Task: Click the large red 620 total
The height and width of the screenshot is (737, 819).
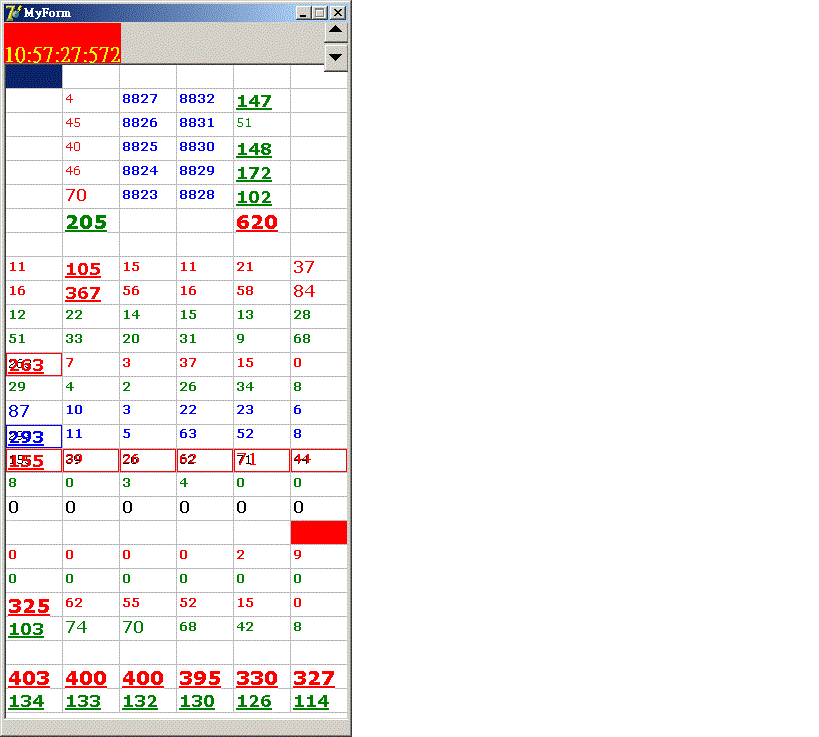Action: [257, 223]
